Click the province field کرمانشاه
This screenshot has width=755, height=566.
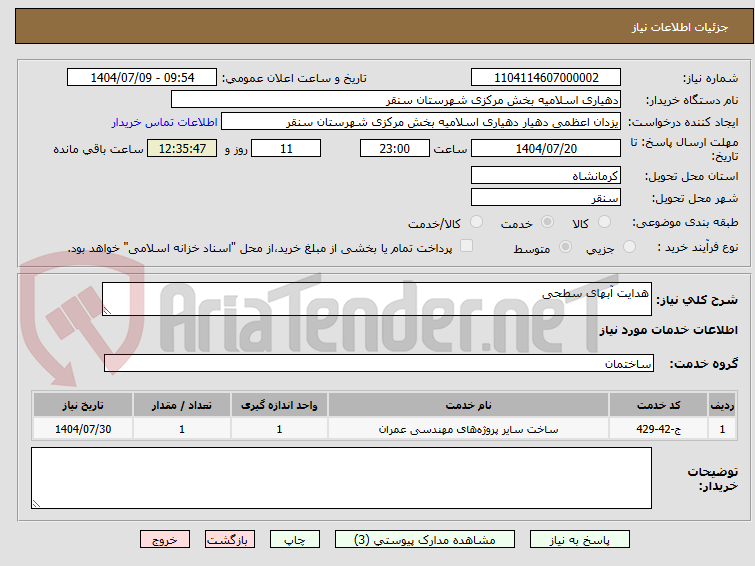[x=546, y=175]
